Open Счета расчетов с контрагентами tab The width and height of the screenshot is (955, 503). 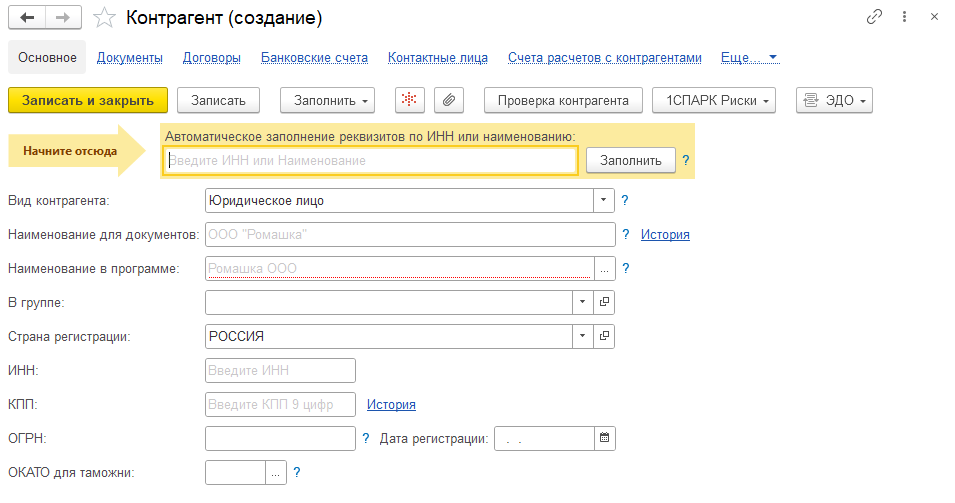click(605, 57)
